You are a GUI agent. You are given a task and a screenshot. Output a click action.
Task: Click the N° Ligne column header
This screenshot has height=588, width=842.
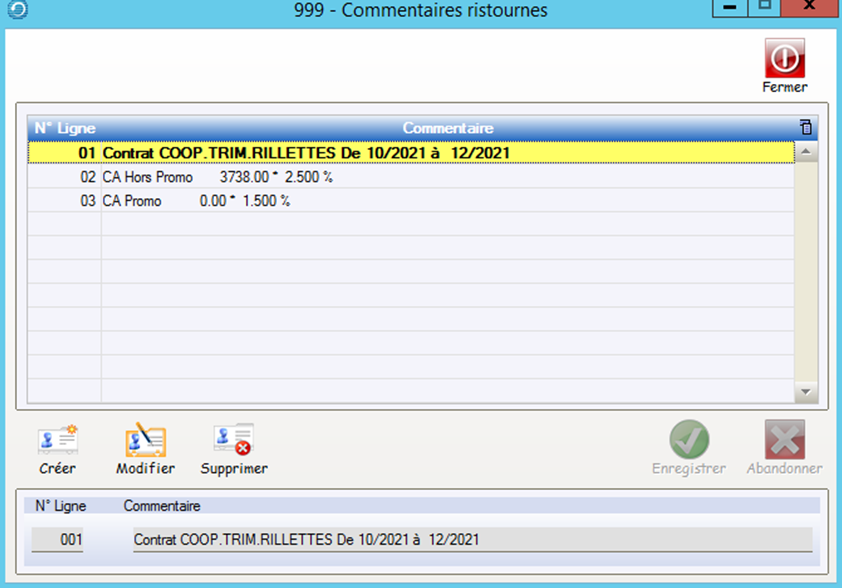coord(62,128)
